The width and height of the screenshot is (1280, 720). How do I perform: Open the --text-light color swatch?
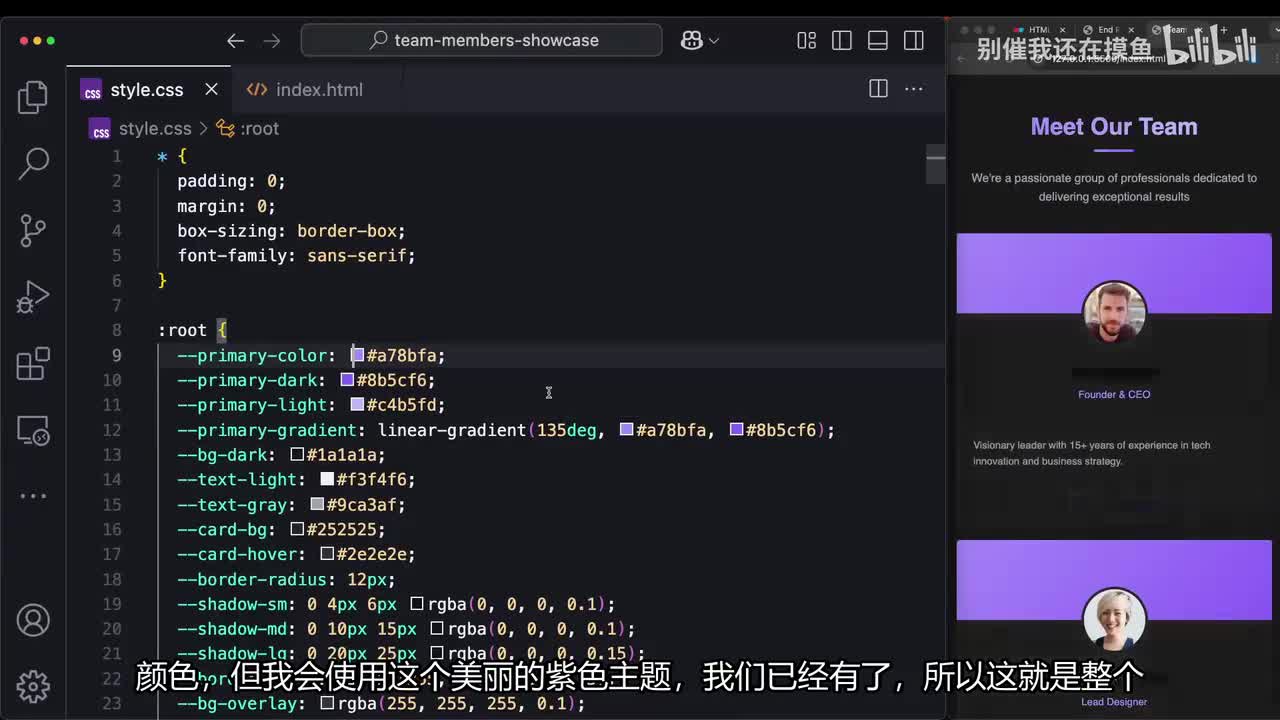[x=327, y=480]
